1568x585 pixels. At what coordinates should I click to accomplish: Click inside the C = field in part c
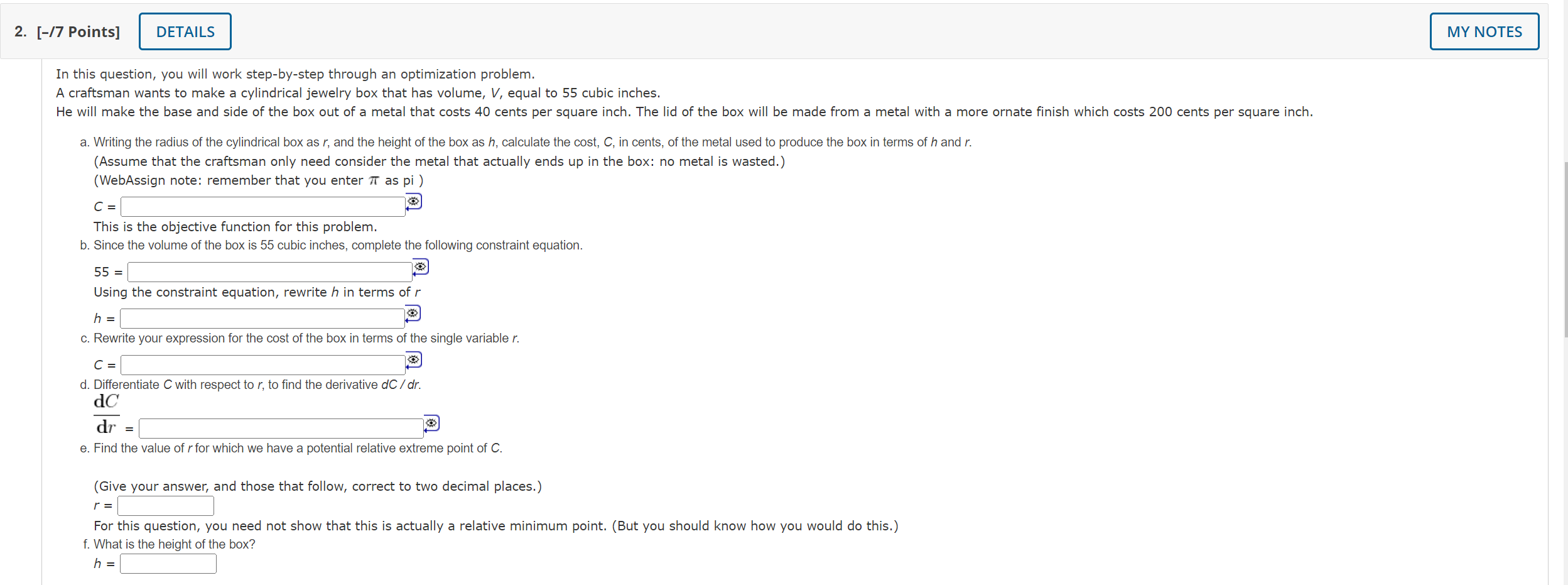262,364
